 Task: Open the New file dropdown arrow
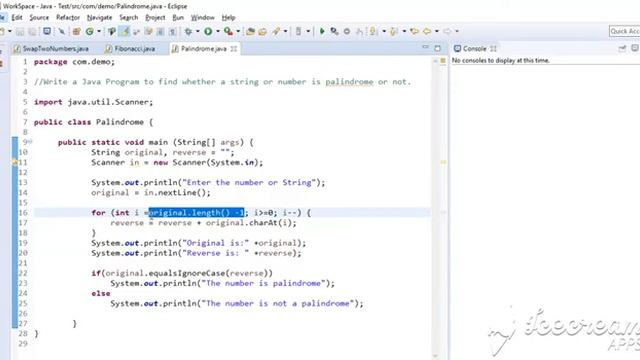9,31
